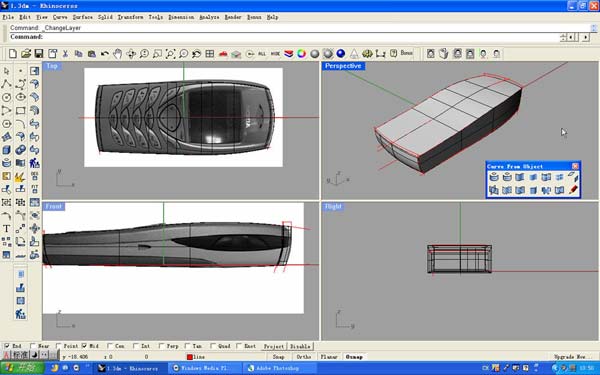Image resolution: width=600 pixels, height=375 pixels.
Task: Disable the Mid osnap checkbox
Action: pos(84,346)
